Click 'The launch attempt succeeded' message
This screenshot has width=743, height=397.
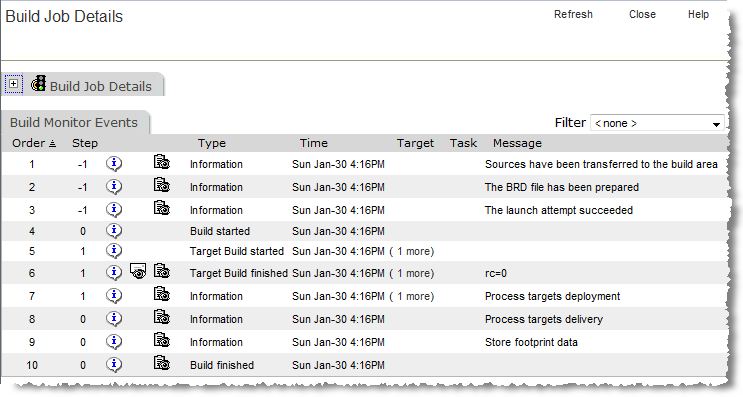(x=559, y=210)
